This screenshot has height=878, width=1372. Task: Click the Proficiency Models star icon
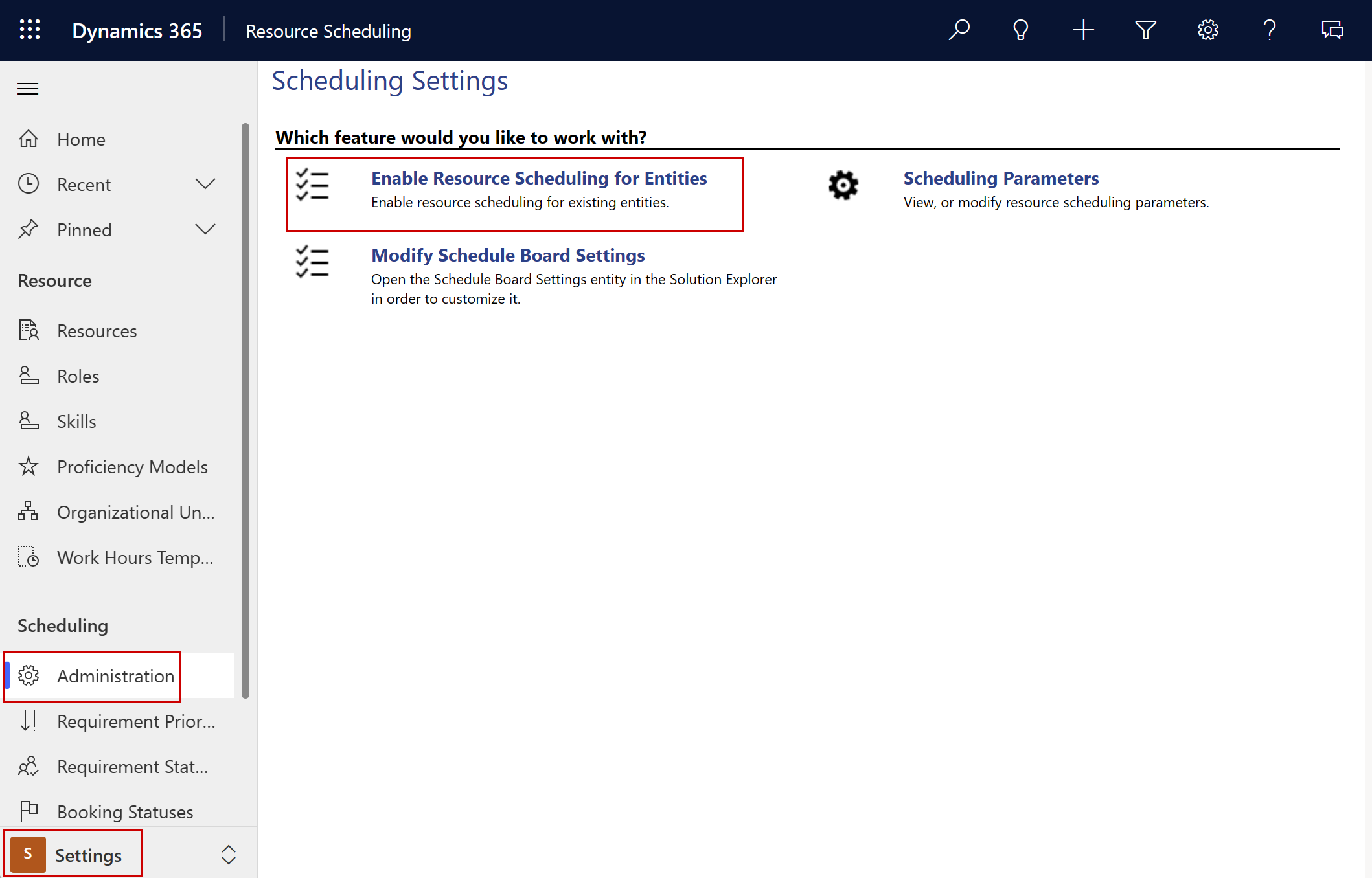click(x=28, y=466)
